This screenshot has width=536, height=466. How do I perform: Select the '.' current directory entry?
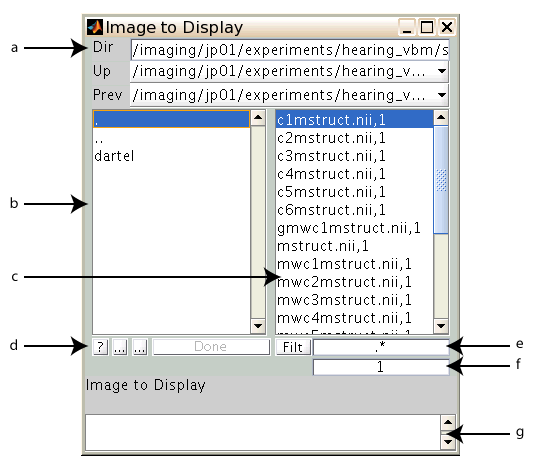coord(171,119)
